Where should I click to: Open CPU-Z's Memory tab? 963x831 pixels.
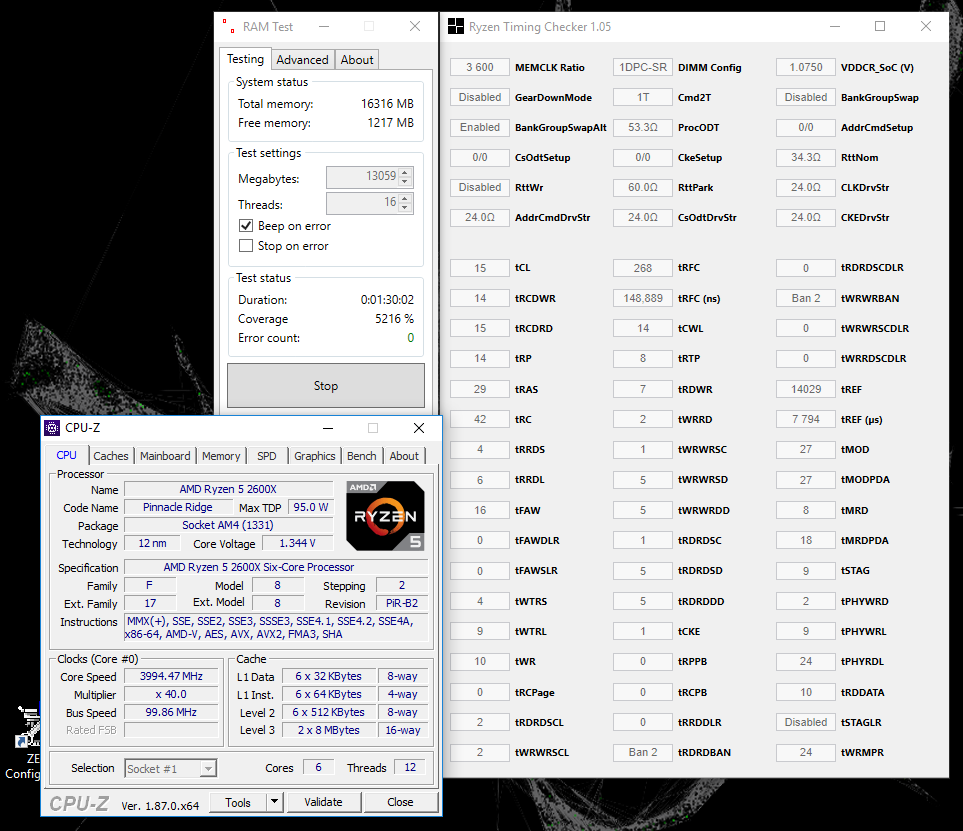pyautogui.click(x=220, y=456)
